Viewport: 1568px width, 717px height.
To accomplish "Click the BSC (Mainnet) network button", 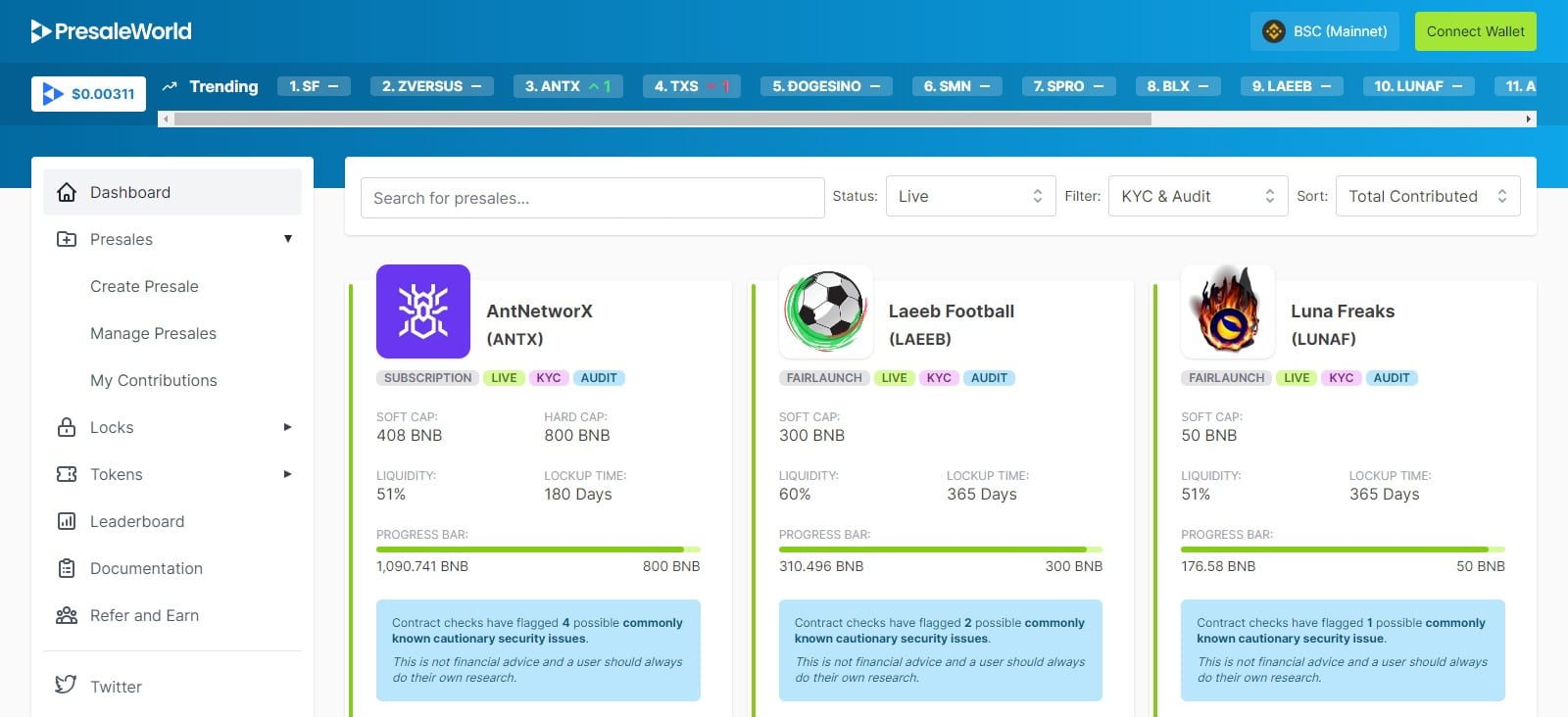I will point(1324,31).
